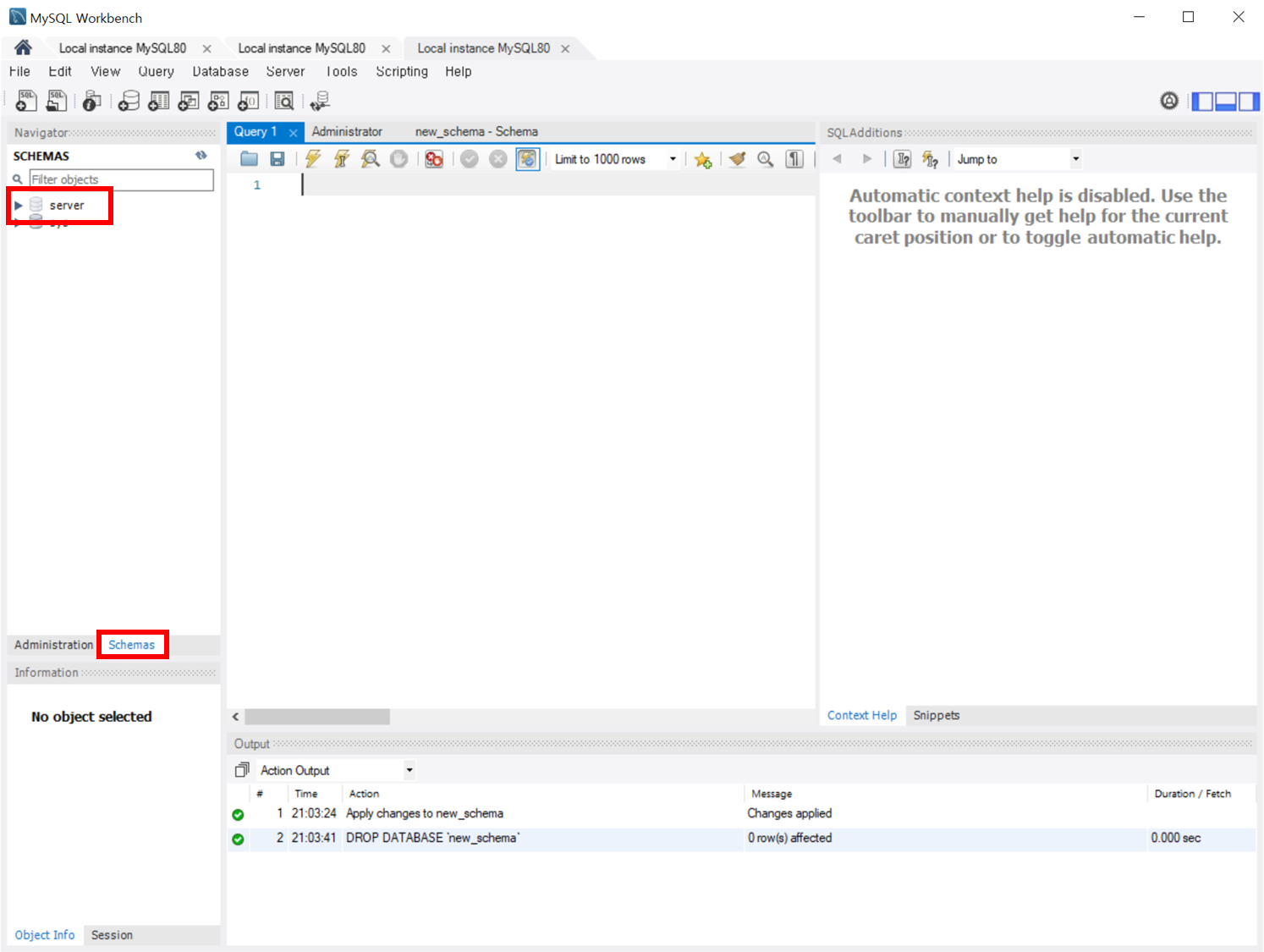Viewport: 1264px width, 952px height.
Task: Open an SQL script file in new tab
Action: pyautogui.click(x=56, y=102)
